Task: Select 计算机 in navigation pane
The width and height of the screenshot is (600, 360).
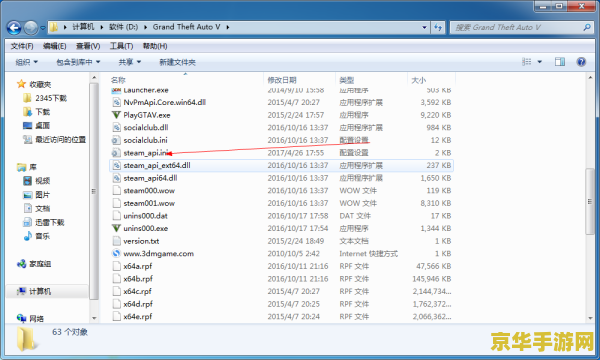Action: click(40, 292)
